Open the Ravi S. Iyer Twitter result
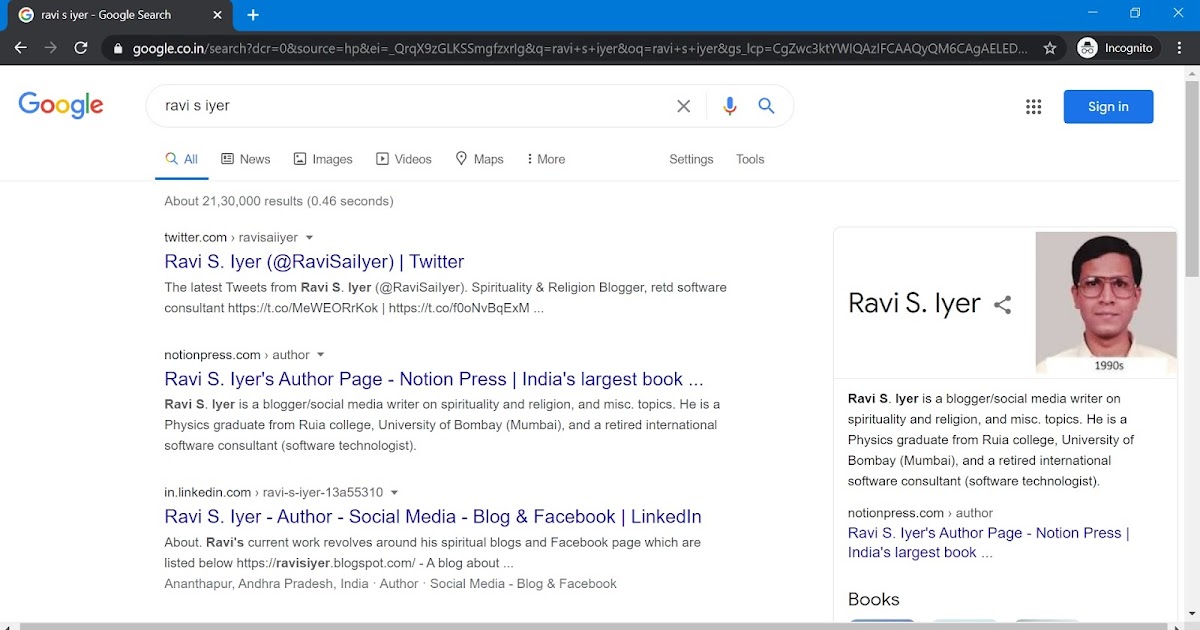 coord(314,262)
